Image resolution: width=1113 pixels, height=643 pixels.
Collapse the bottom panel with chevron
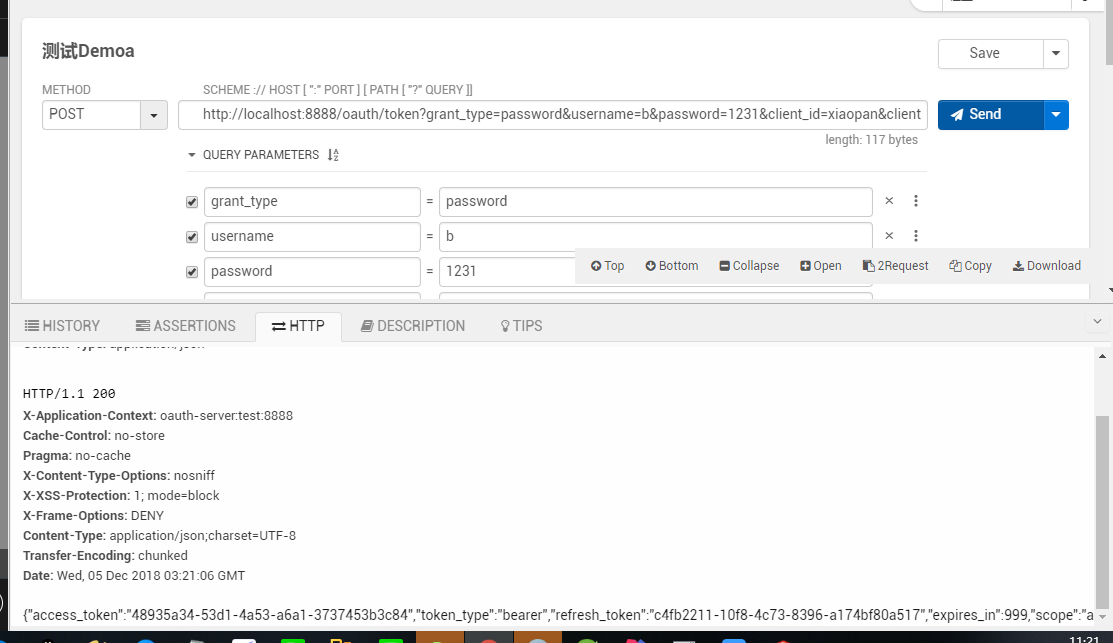(x=1097, y=322)
